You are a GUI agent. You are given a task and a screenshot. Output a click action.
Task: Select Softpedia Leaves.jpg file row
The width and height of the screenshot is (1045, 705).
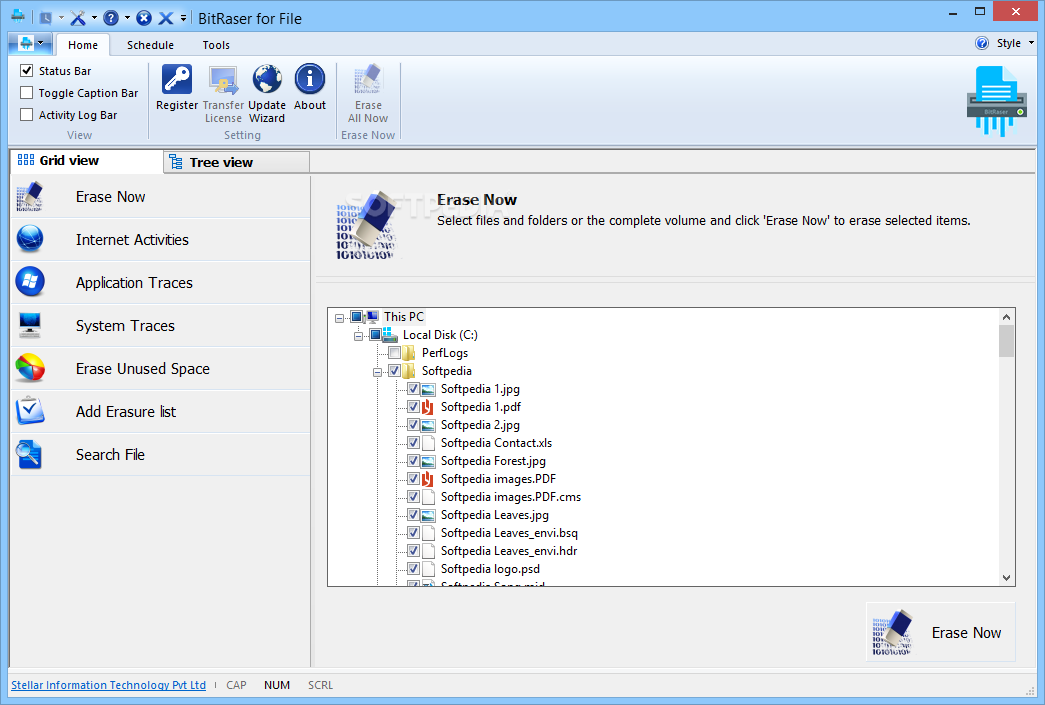pyautogui.click(x=495, y=515)
